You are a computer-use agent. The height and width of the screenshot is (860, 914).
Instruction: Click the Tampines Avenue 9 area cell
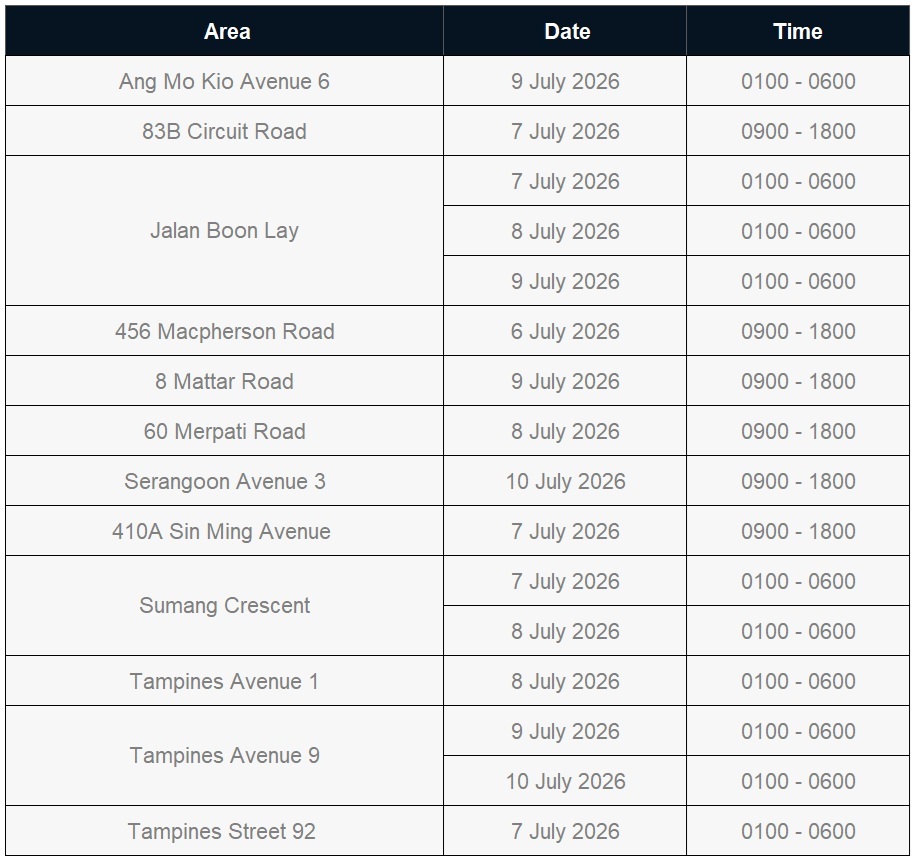click(x=224, y=756)
